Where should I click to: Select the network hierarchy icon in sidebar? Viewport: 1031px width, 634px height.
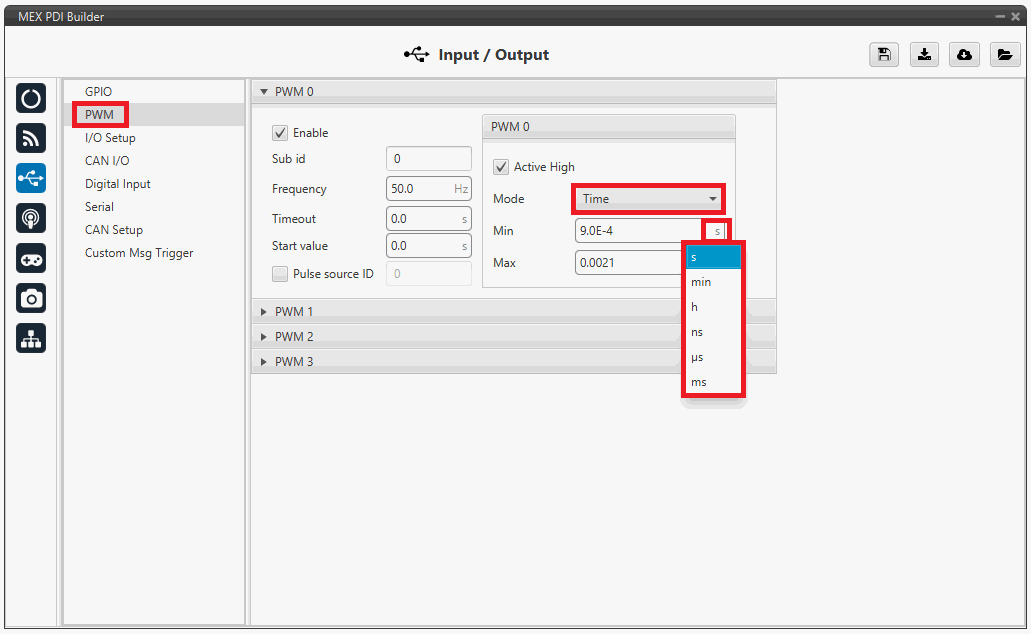point(31,339)
